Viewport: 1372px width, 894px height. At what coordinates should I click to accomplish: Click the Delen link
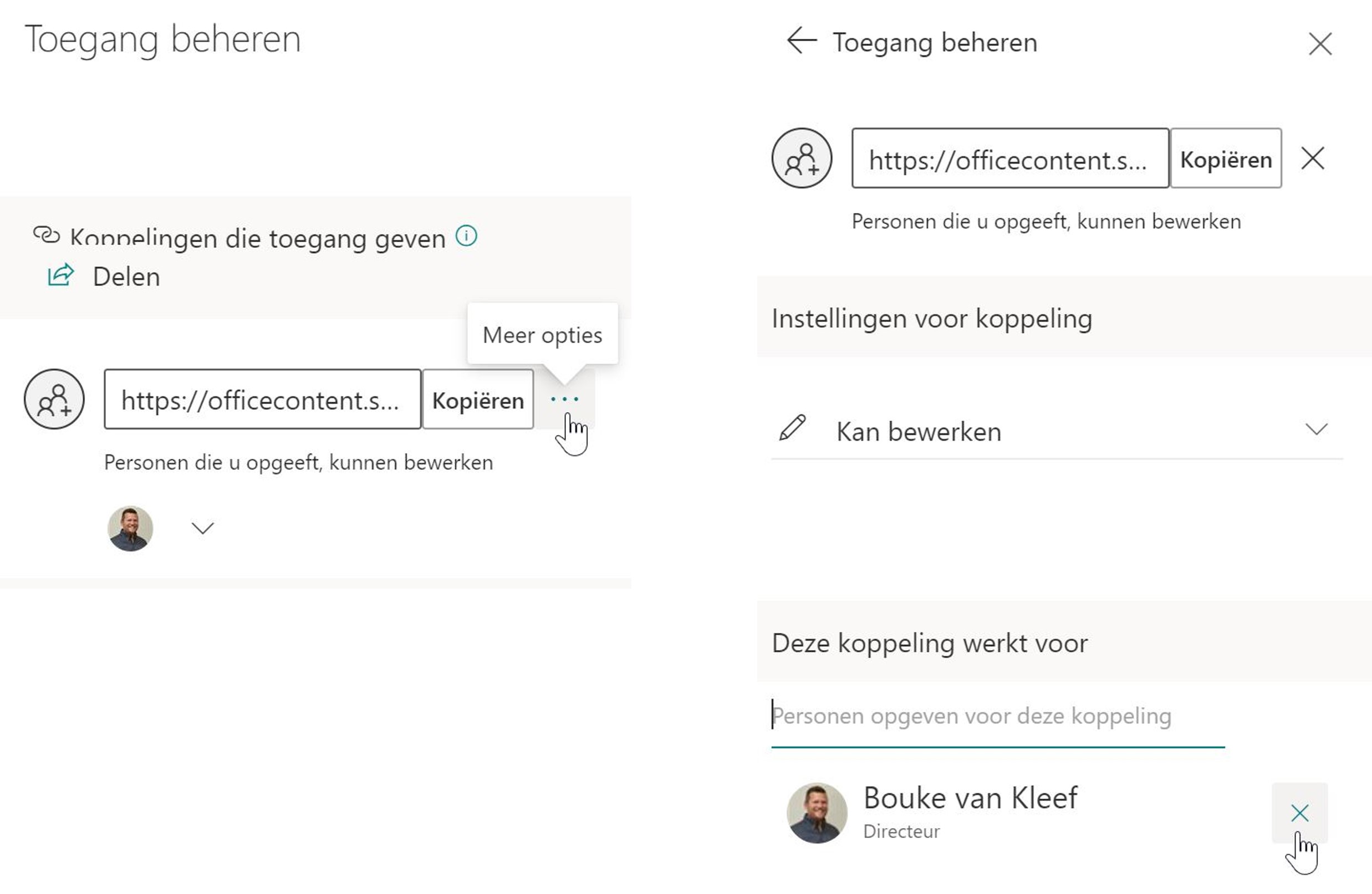pyautogui.click(x=126, y=277)
